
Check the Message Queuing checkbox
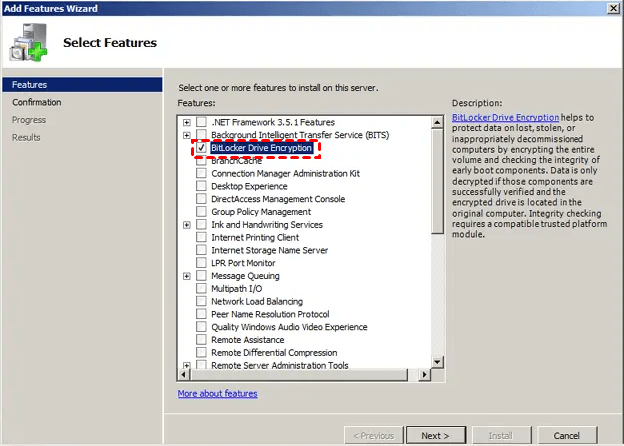coord(201,276)
